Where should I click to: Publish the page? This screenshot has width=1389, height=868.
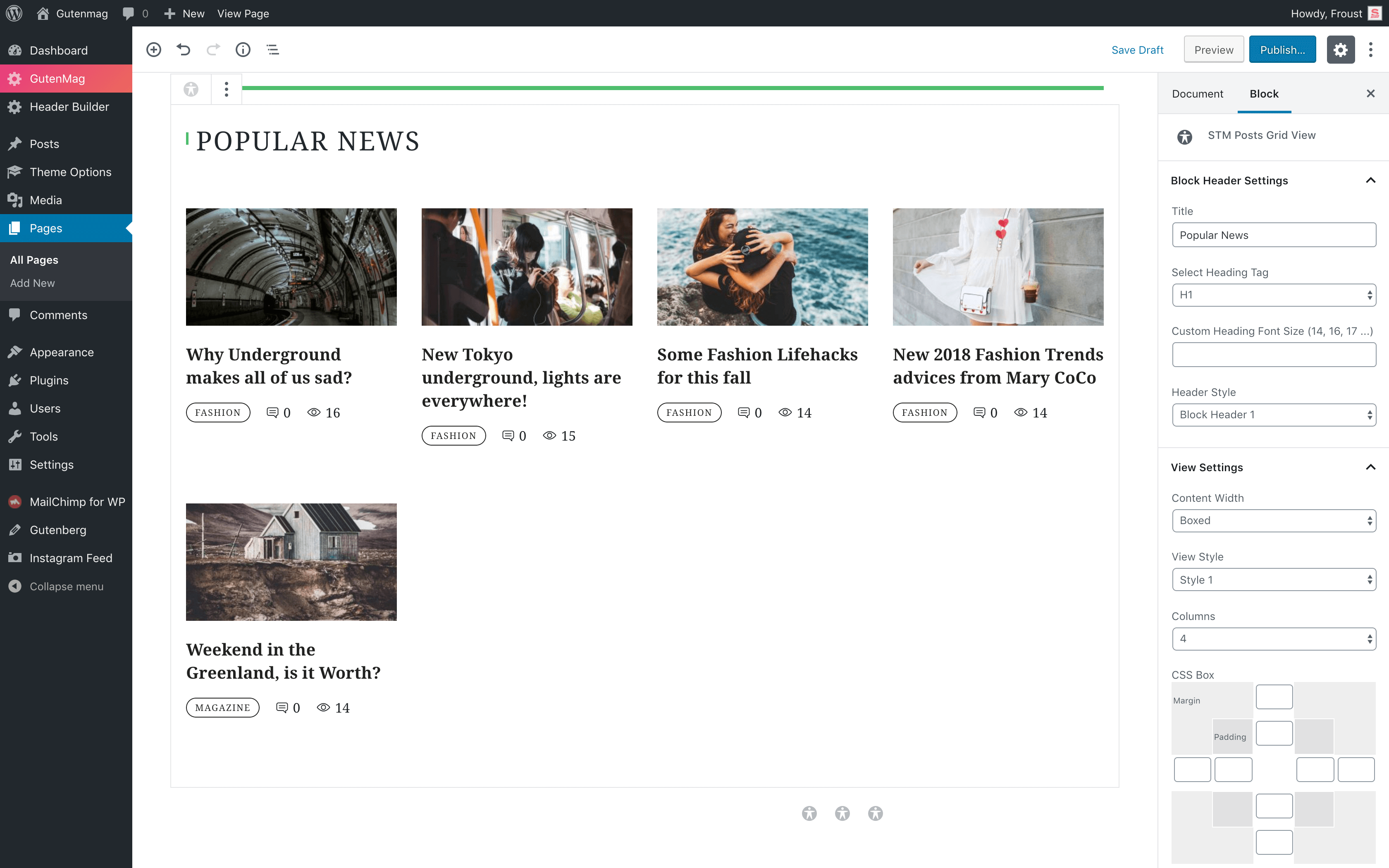coord(1282,49)
